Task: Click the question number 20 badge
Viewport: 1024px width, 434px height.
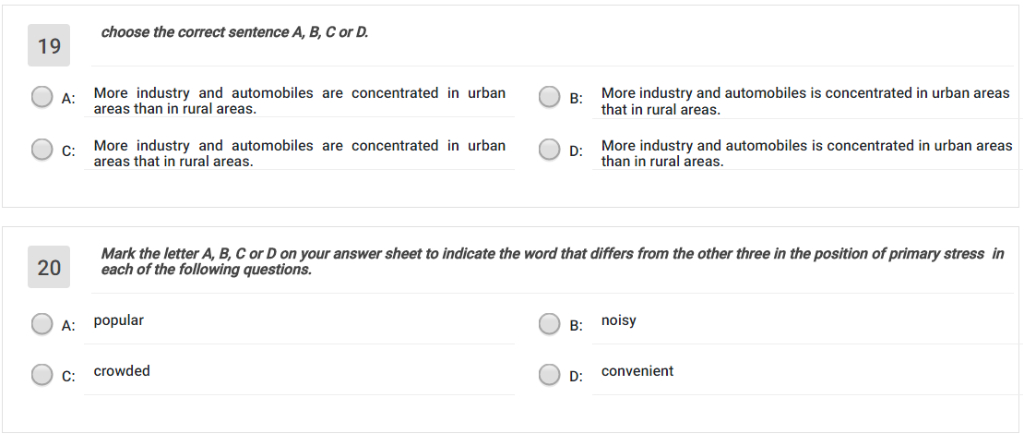Action: (x=49, y=267)
